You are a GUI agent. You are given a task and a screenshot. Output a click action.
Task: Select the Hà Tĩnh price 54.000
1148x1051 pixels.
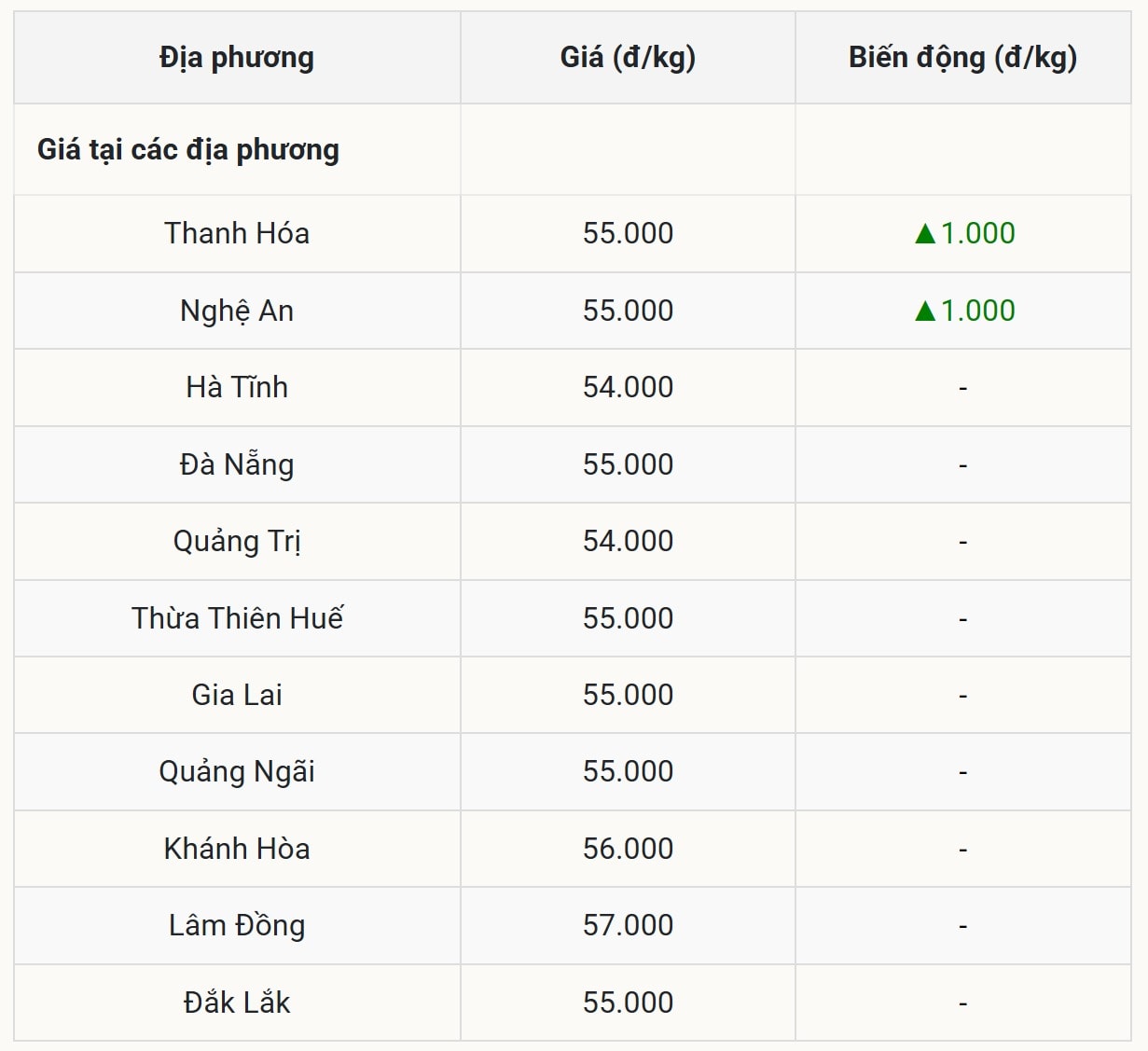pyautogui.click(x=628, y=387)
